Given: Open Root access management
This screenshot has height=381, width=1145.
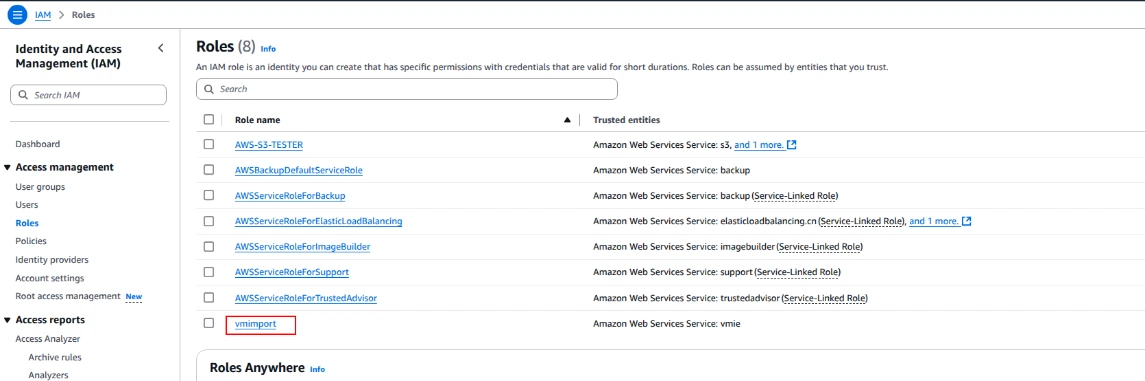Looking at the screenshot, I should 68,296.
